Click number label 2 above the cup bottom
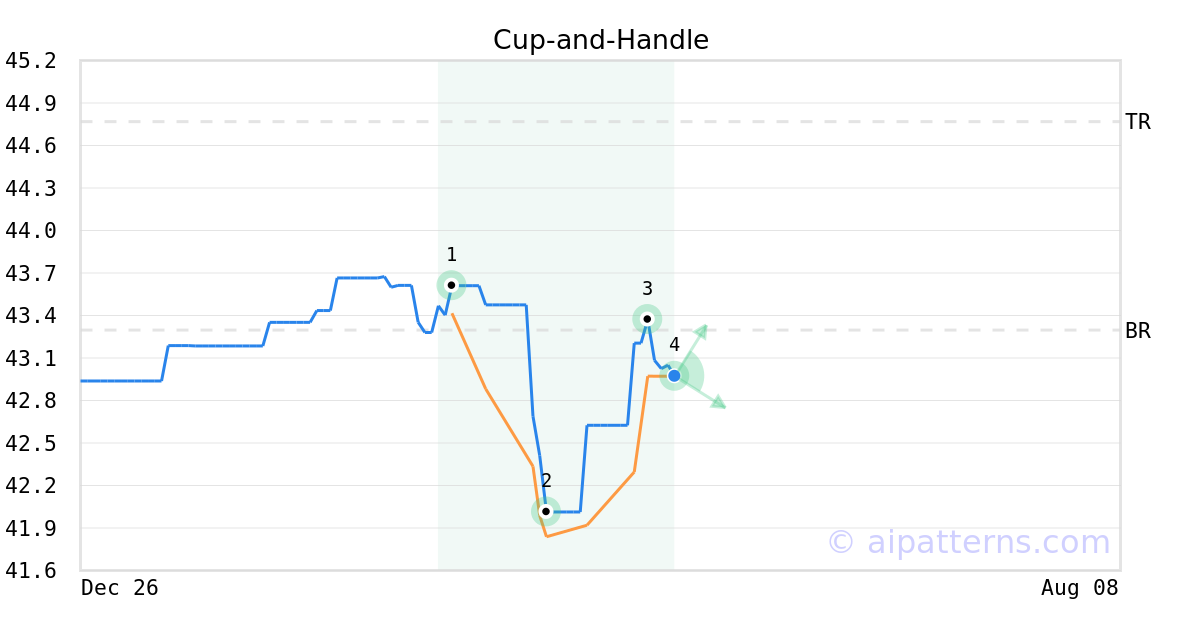This screenshot has height=630, width=1200. pos(546,481)
